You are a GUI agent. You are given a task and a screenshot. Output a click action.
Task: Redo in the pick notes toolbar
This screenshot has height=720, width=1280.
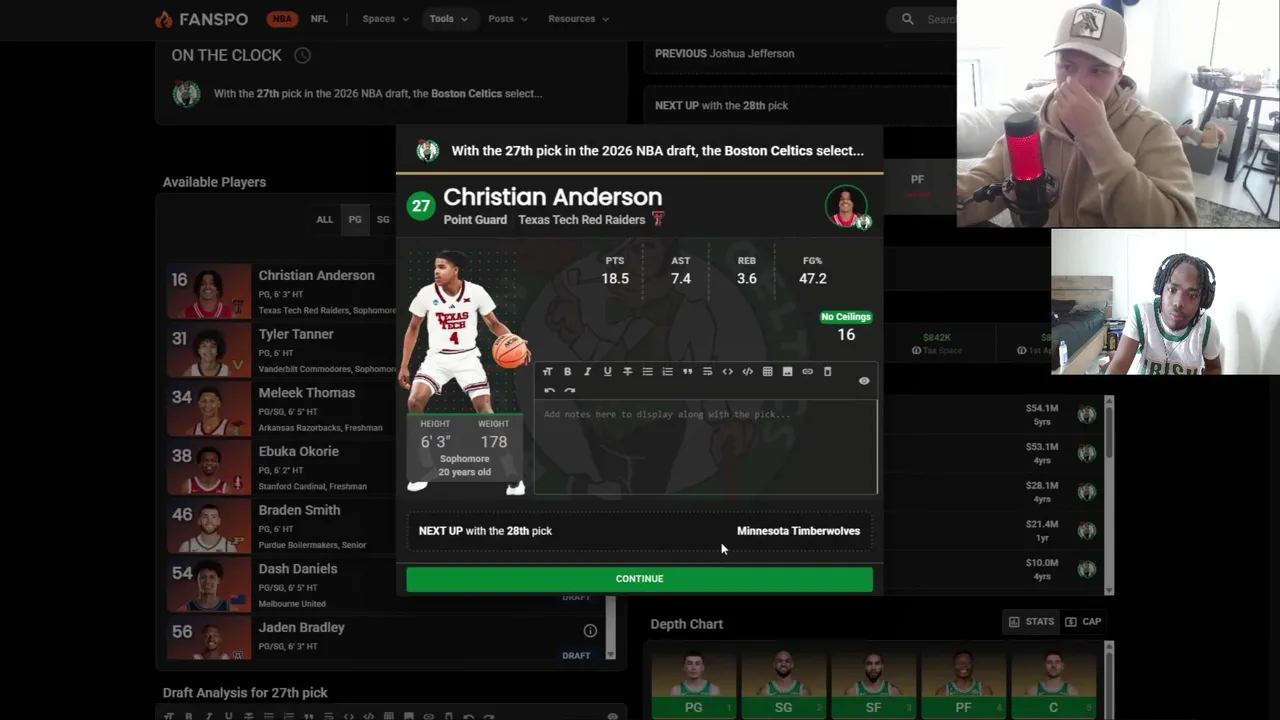569,391
